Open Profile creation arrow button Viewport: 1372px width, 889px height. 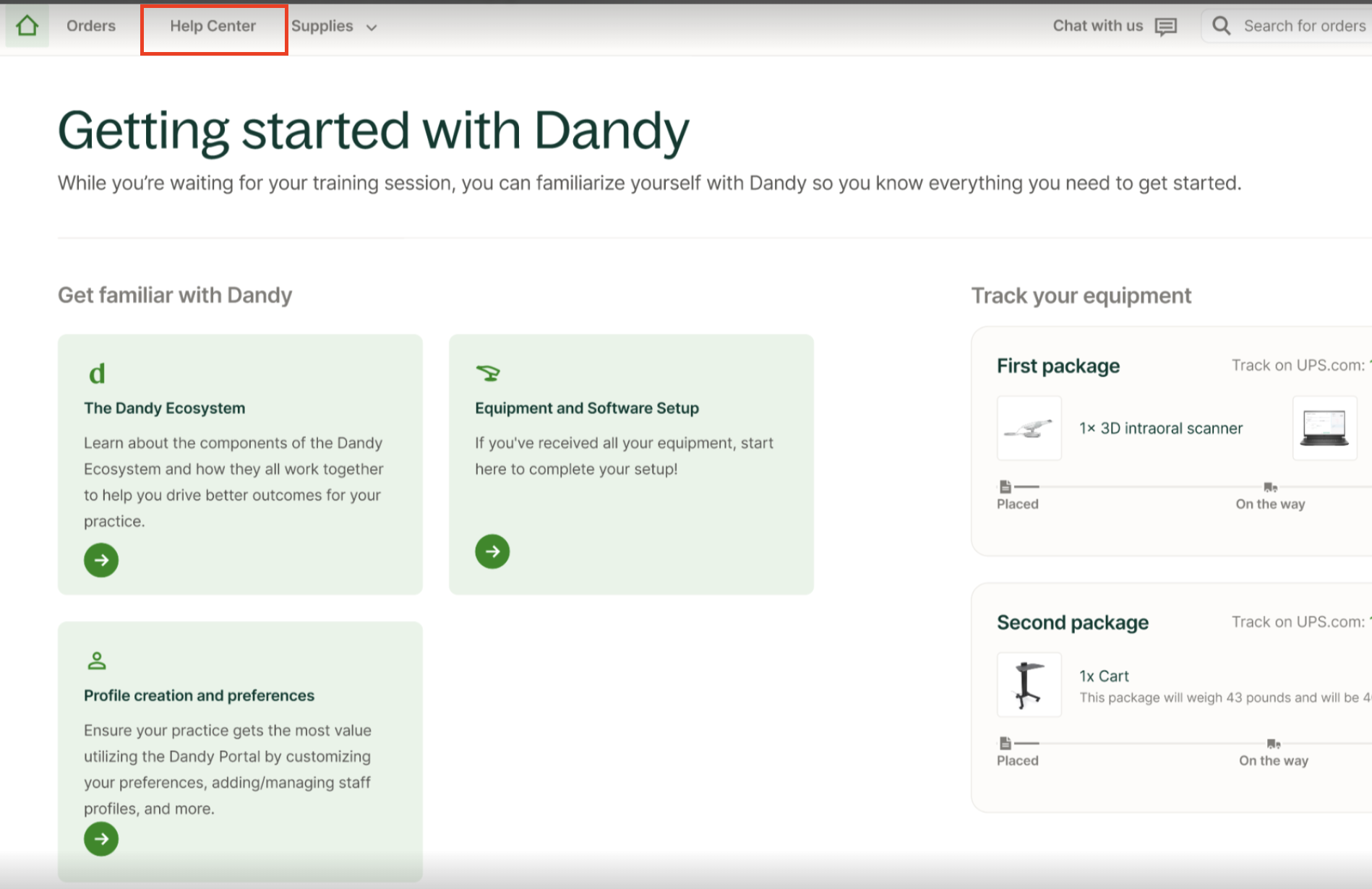pyautogui.click(x=101, y=839)
